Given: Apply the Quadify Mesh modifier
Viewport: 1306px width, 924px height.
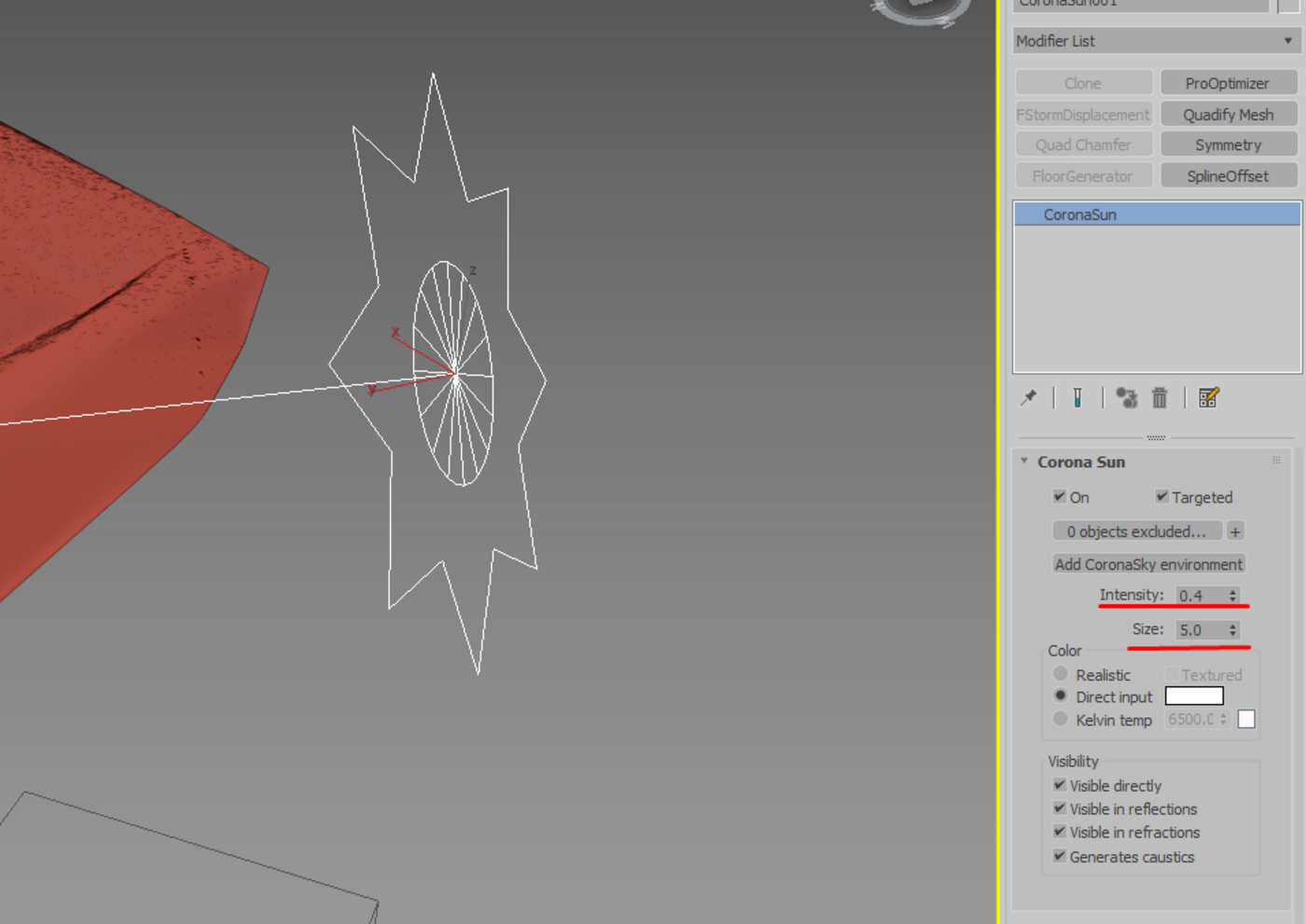Looking at the screenshot, I should click(x=1228, y=115).
